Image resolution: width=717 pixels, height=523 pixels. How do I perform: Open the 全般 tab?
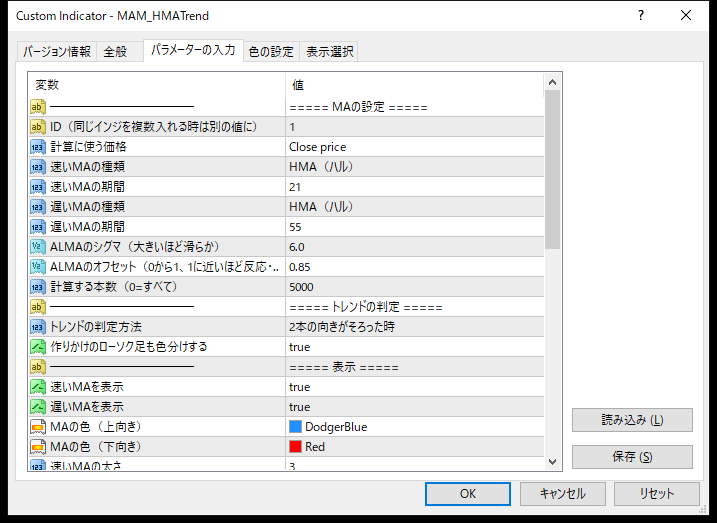click(120, 51)
